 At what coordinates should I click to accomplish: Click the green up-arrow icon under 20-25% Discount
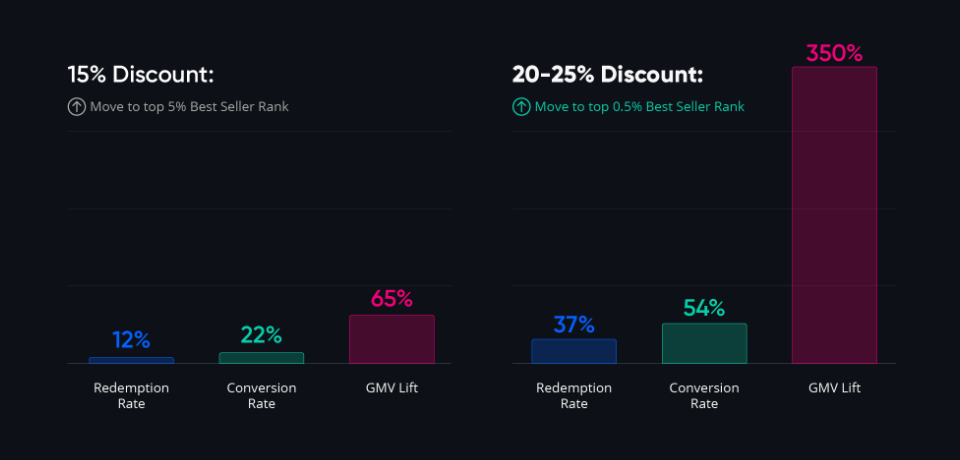521,107
